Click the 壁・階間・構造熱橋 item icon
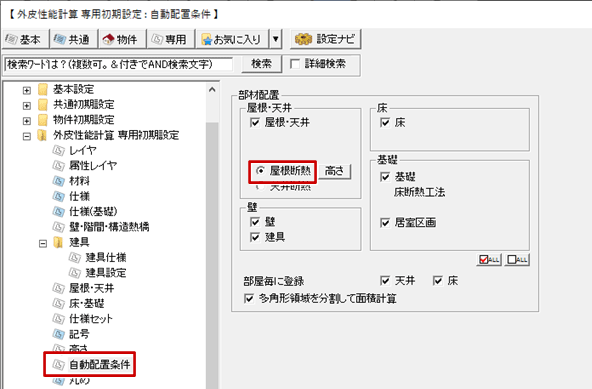Viewport: 592px width, 389px height. point(59,227)
